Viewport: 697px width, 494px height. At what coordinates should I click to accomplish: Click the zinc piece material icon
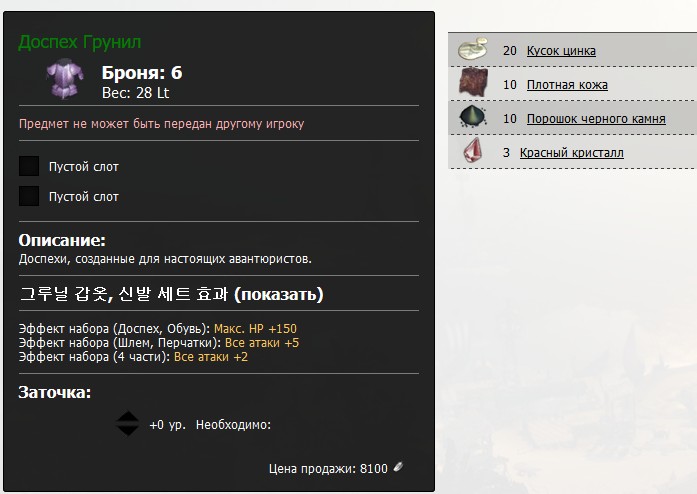click(473, 49)
